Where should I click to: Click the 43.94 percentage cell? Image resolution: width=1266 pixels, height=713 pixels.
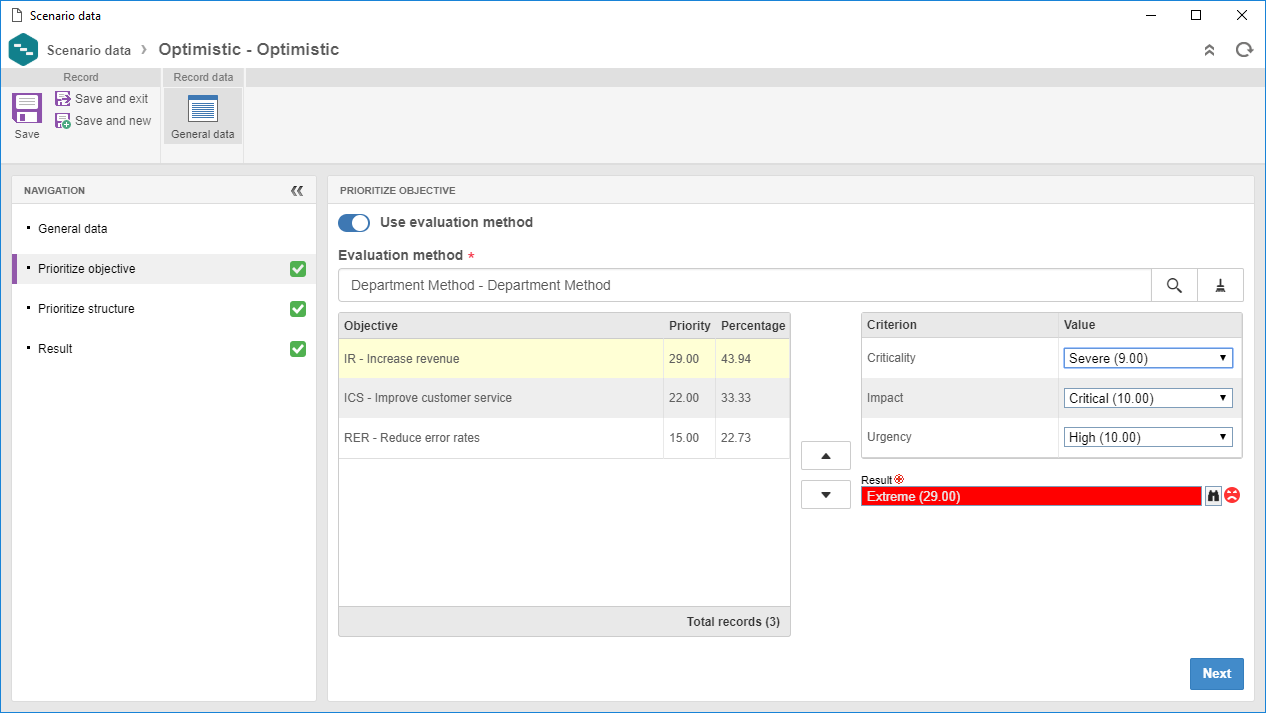[x=753, y=358]
